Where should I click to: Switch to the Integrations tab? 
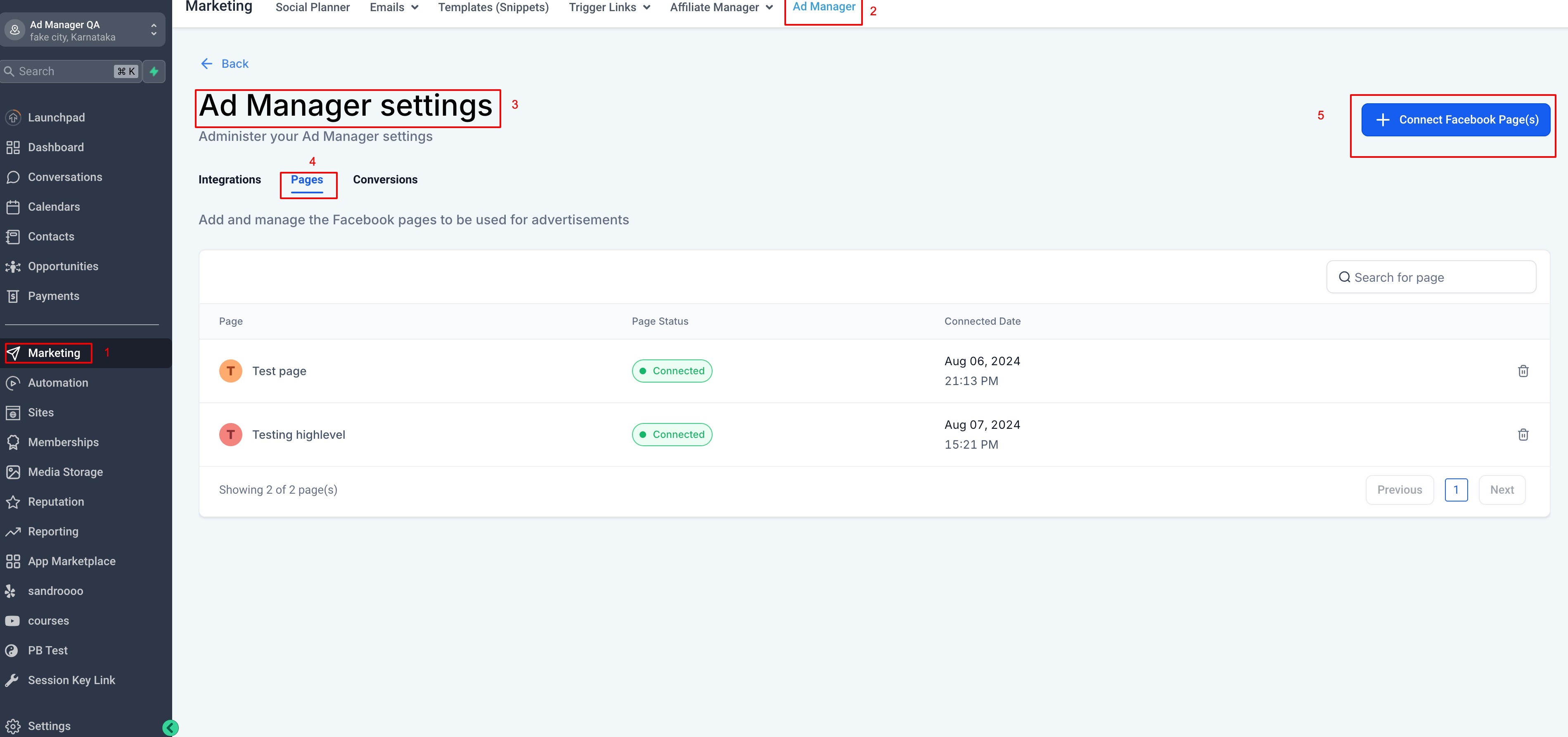pos(230,180)
